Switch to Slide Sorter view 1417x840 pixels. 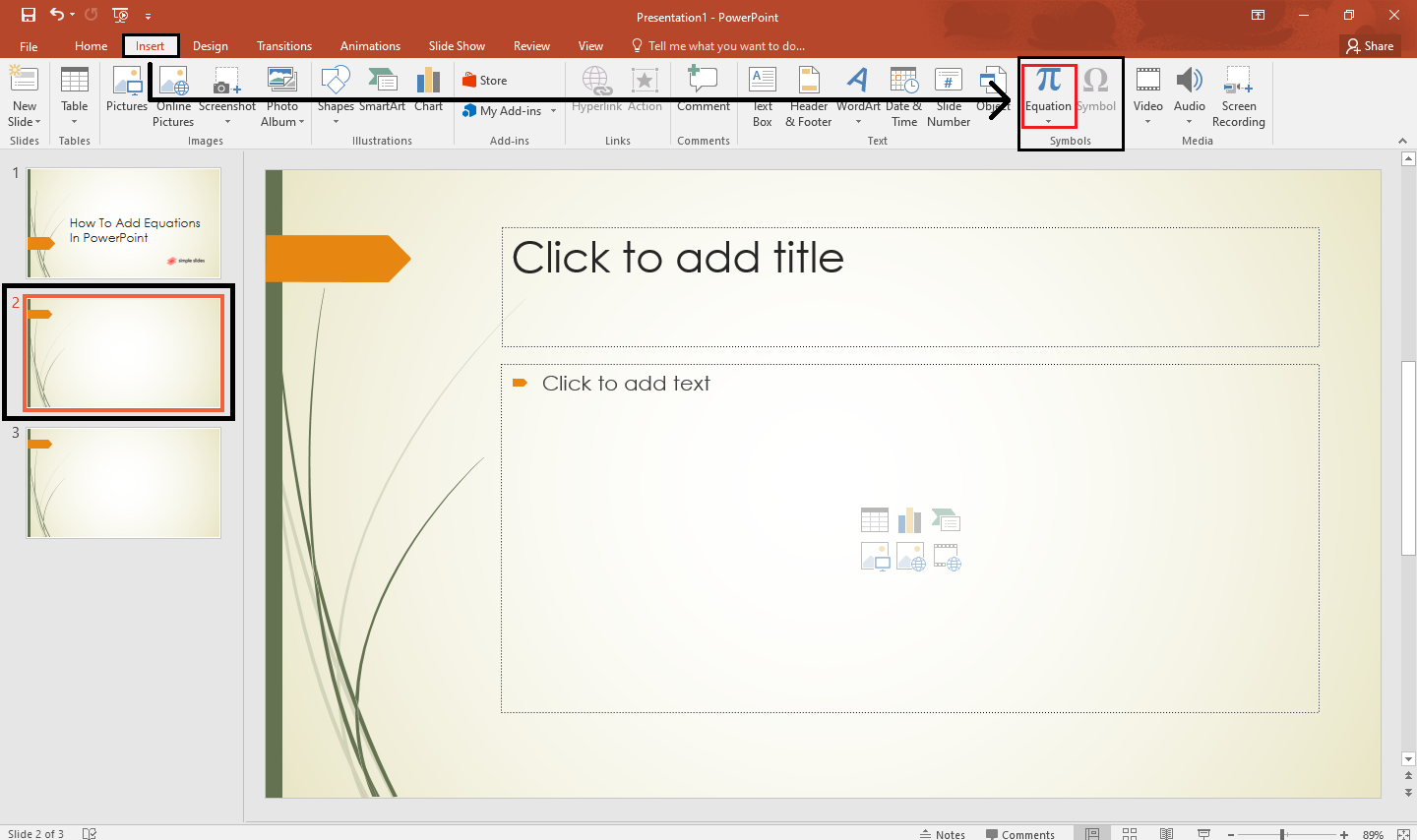[x=1130, y=834]
